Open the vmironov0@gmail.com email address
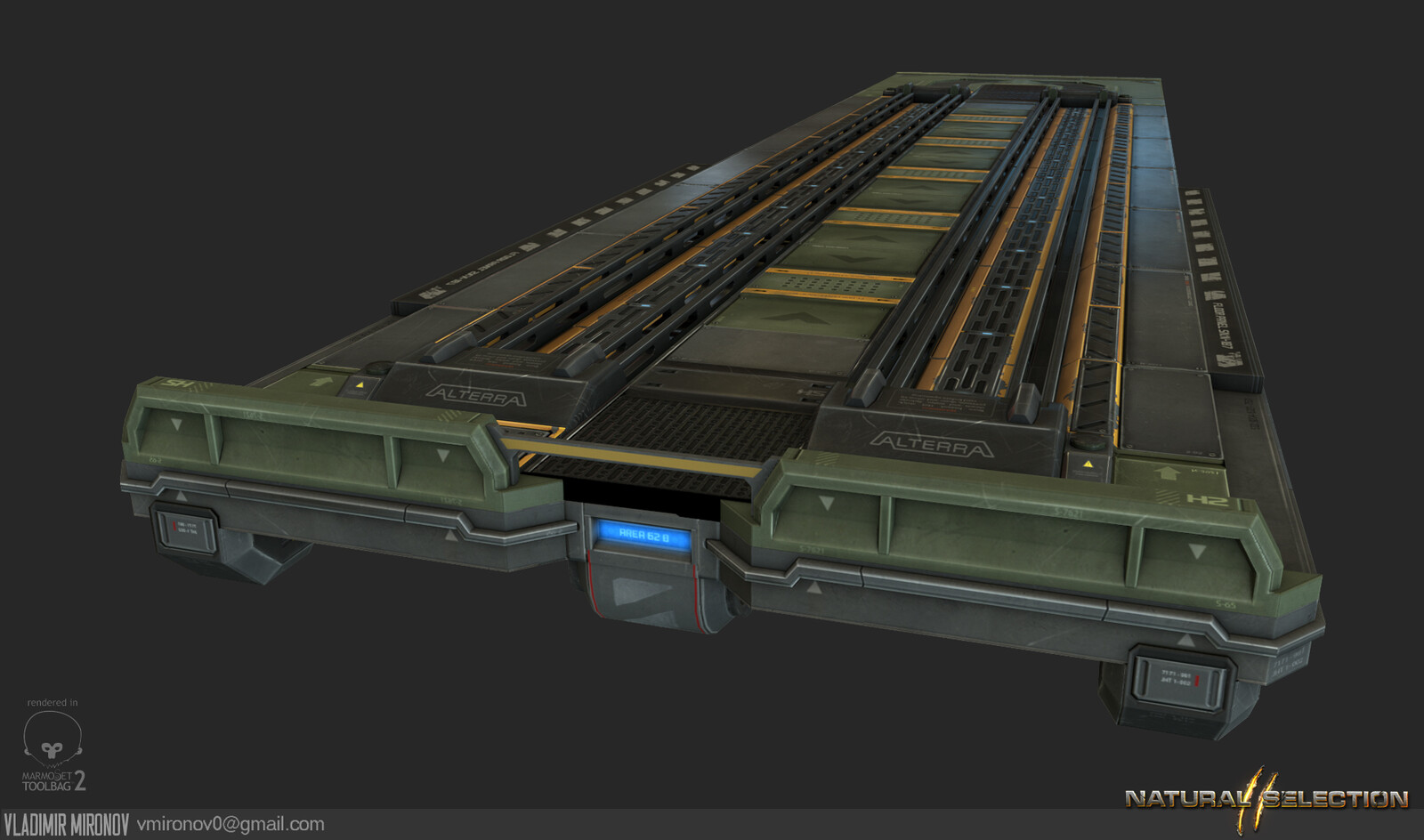This screenshot has width=1424, height=840. coord(231,824)
